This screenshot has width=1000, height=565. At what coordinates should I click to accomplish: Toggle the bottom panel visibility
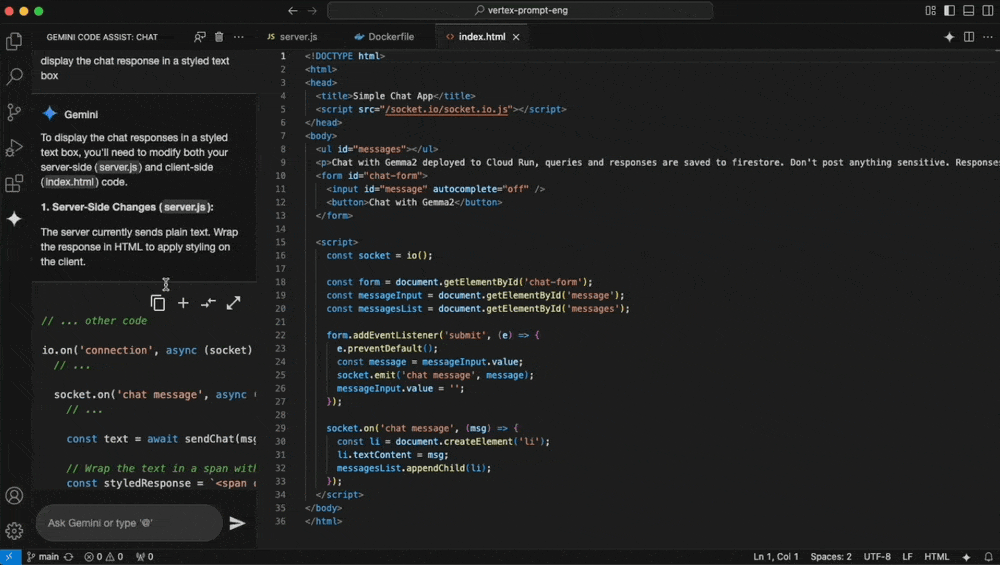click(x=969, y=10)
